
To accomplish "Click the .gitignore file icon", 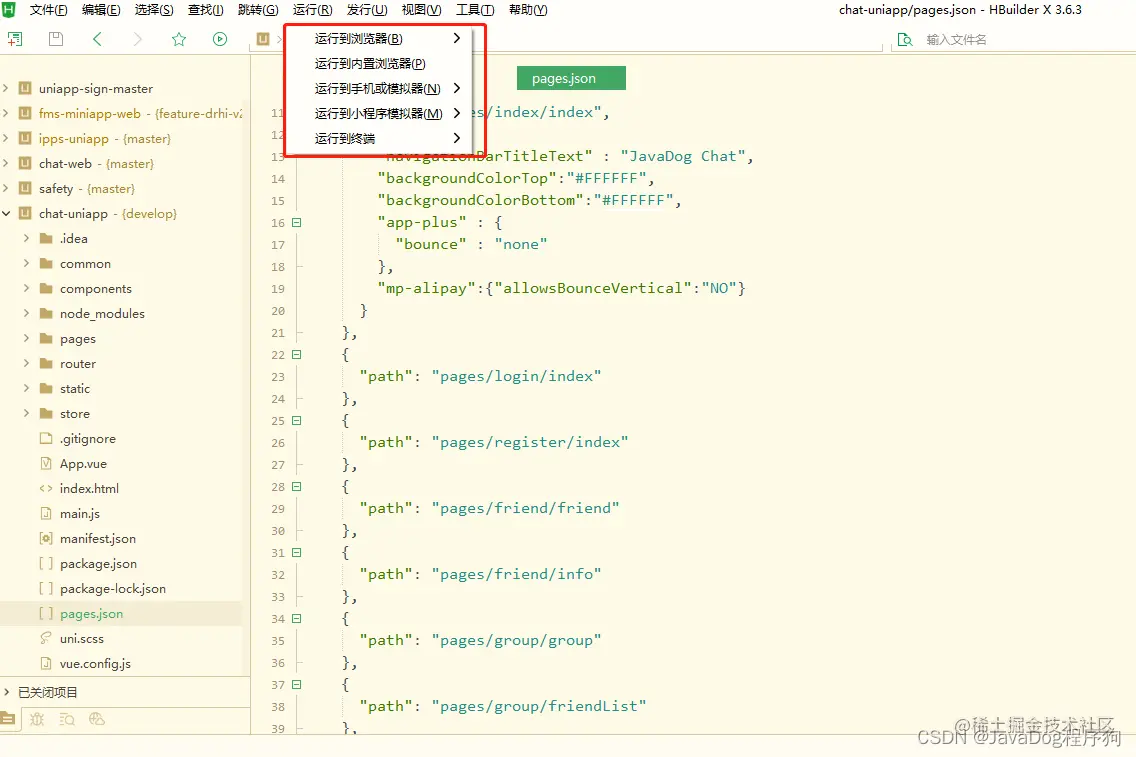I will click(x=46, y=438).
